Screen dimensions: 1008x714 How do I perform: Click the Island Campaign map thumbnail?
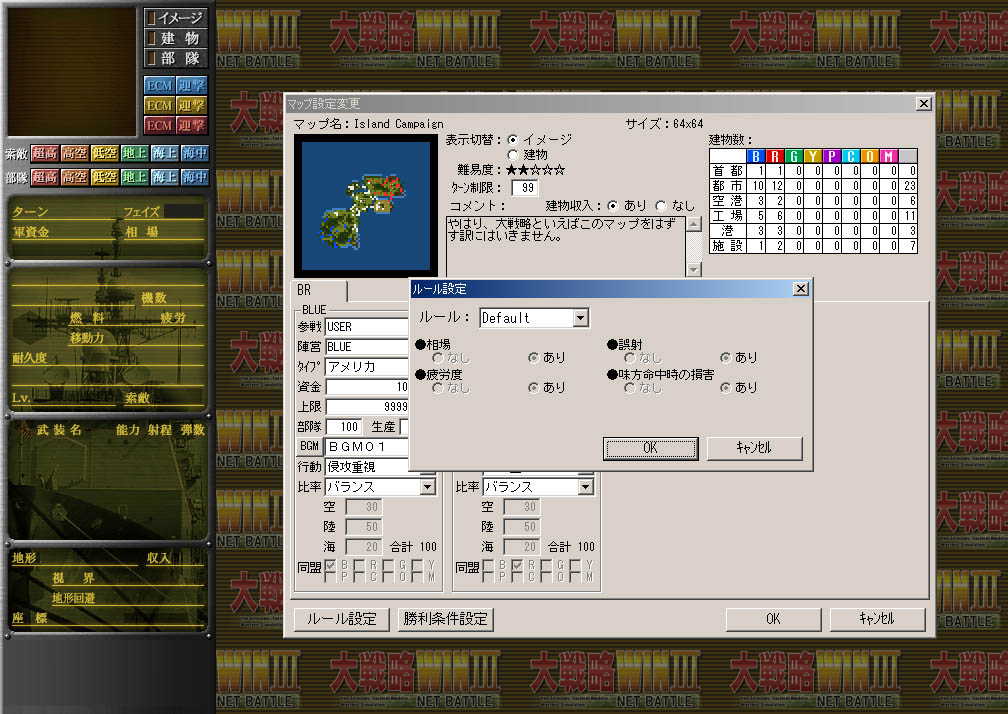click(366, 206)
